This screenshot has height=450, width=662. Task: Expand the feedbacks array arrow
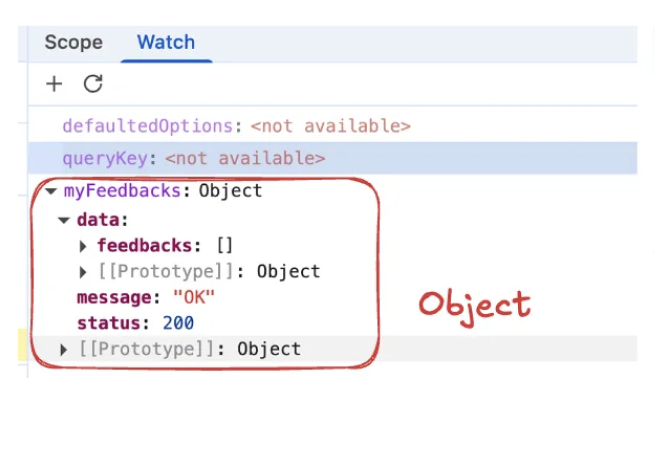click(x=84, y=245)
